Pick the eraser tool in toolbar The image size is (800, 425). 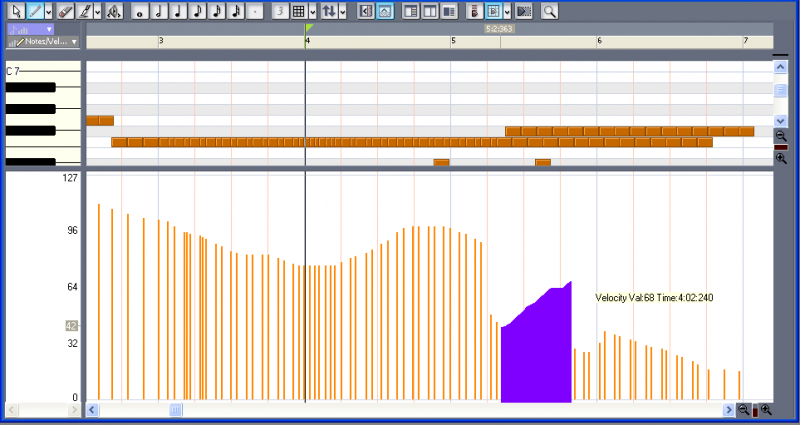tap(64, 11)
